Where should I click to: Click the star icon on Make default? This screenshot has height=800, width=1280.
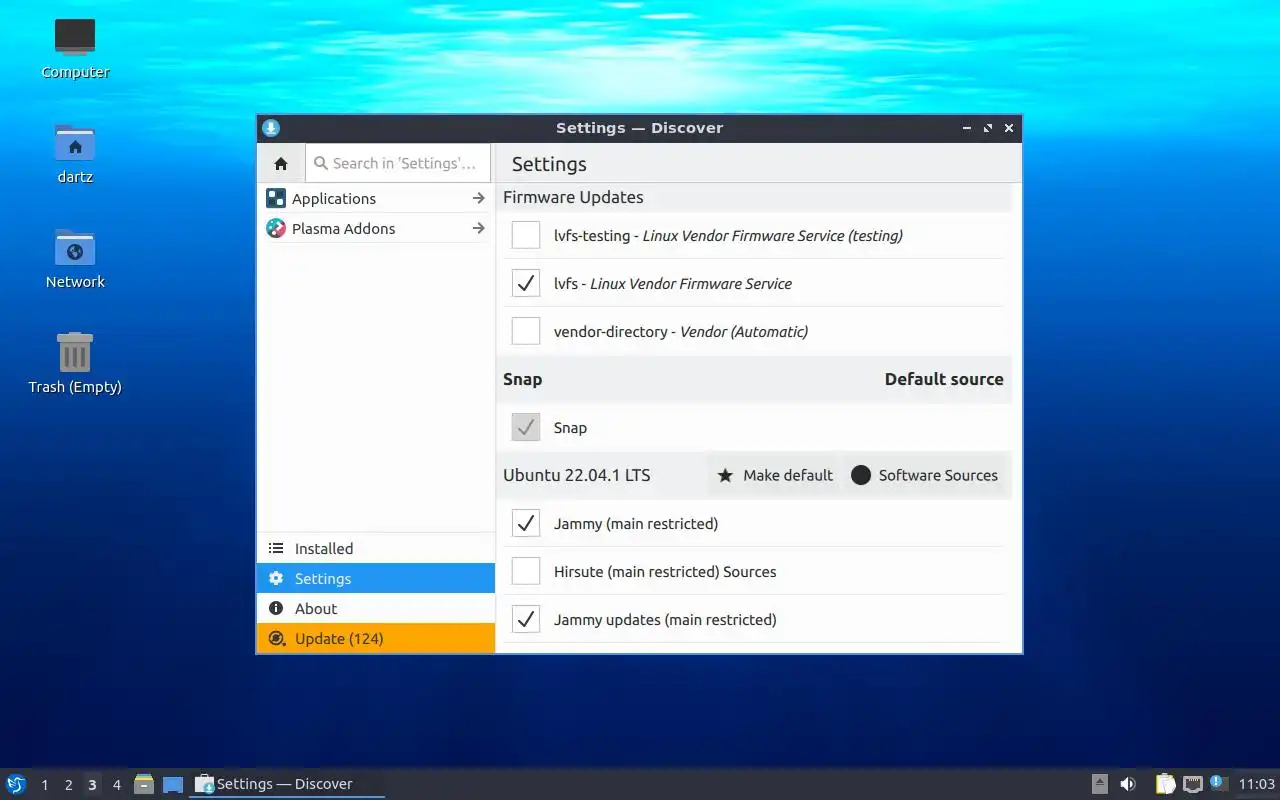click(x=726, y=475)
